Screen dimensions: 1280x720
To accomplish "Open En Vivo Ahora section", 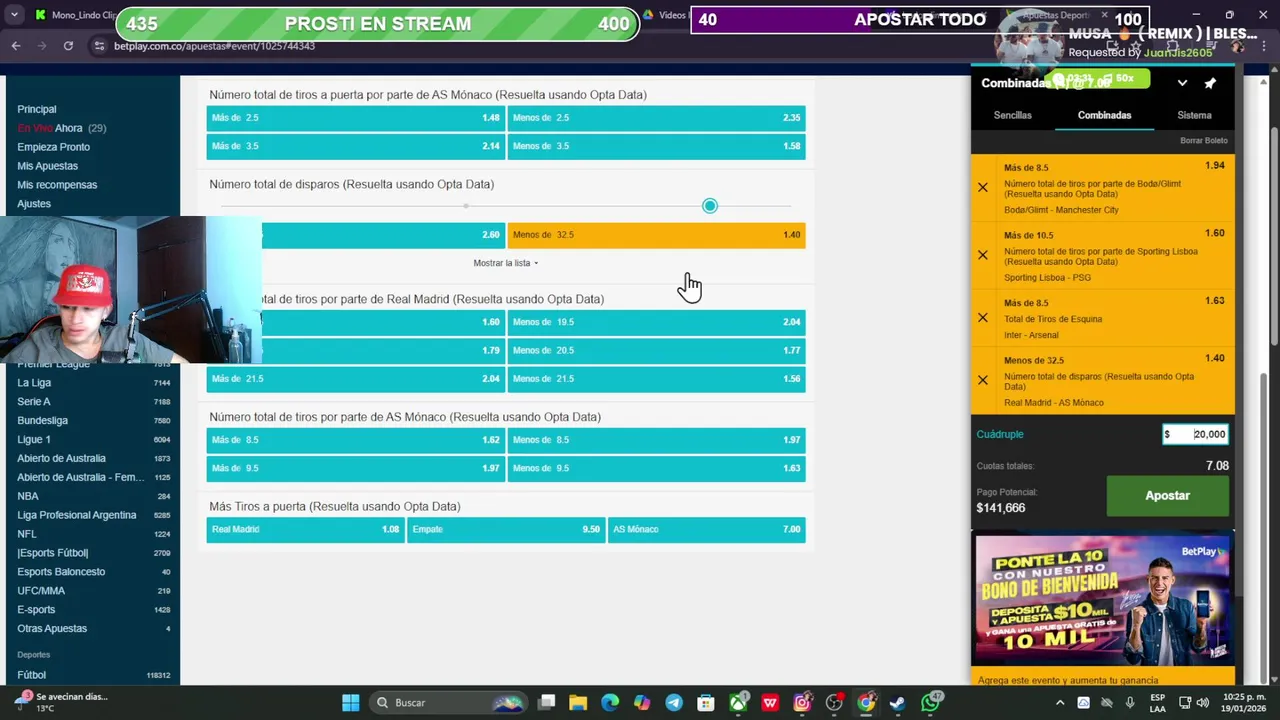I will pyautogui.click(x=61, y=128).
